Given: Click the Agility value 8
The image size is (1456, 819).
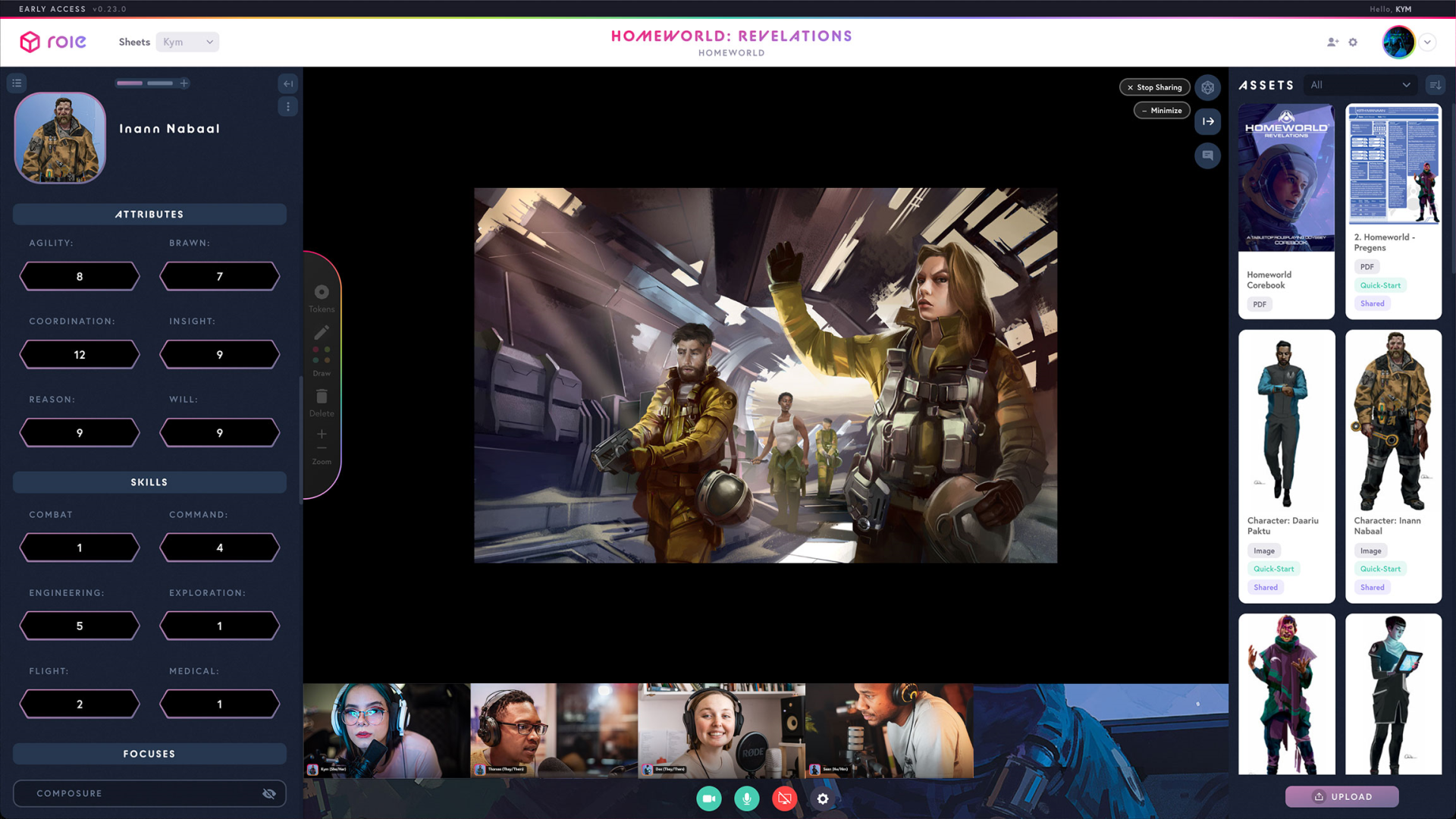Looking at the screenshot, I should click(80, 277).
